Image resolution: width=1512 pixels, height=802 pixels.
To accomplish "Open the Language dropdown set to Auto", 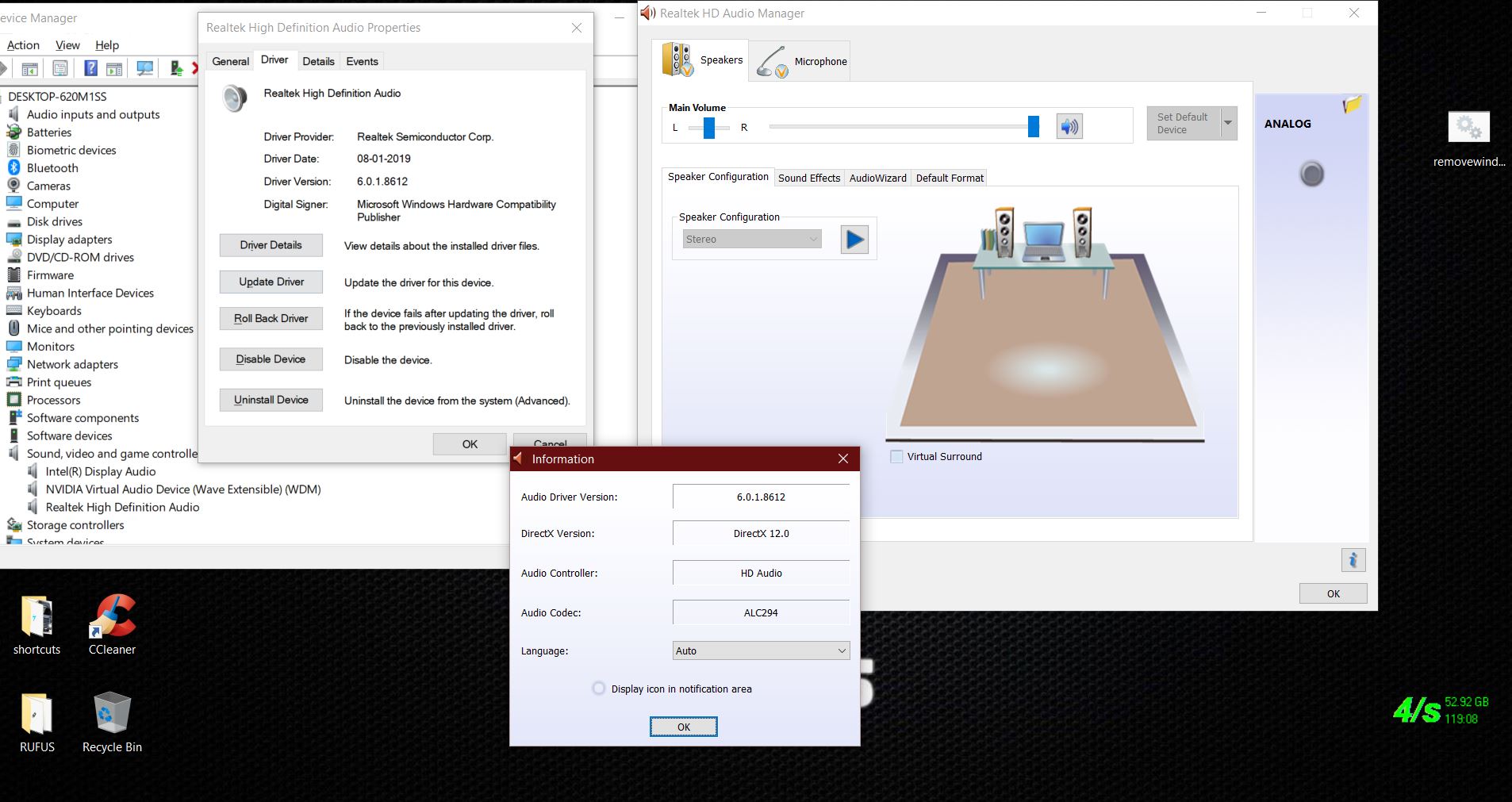I will point(761,650).
